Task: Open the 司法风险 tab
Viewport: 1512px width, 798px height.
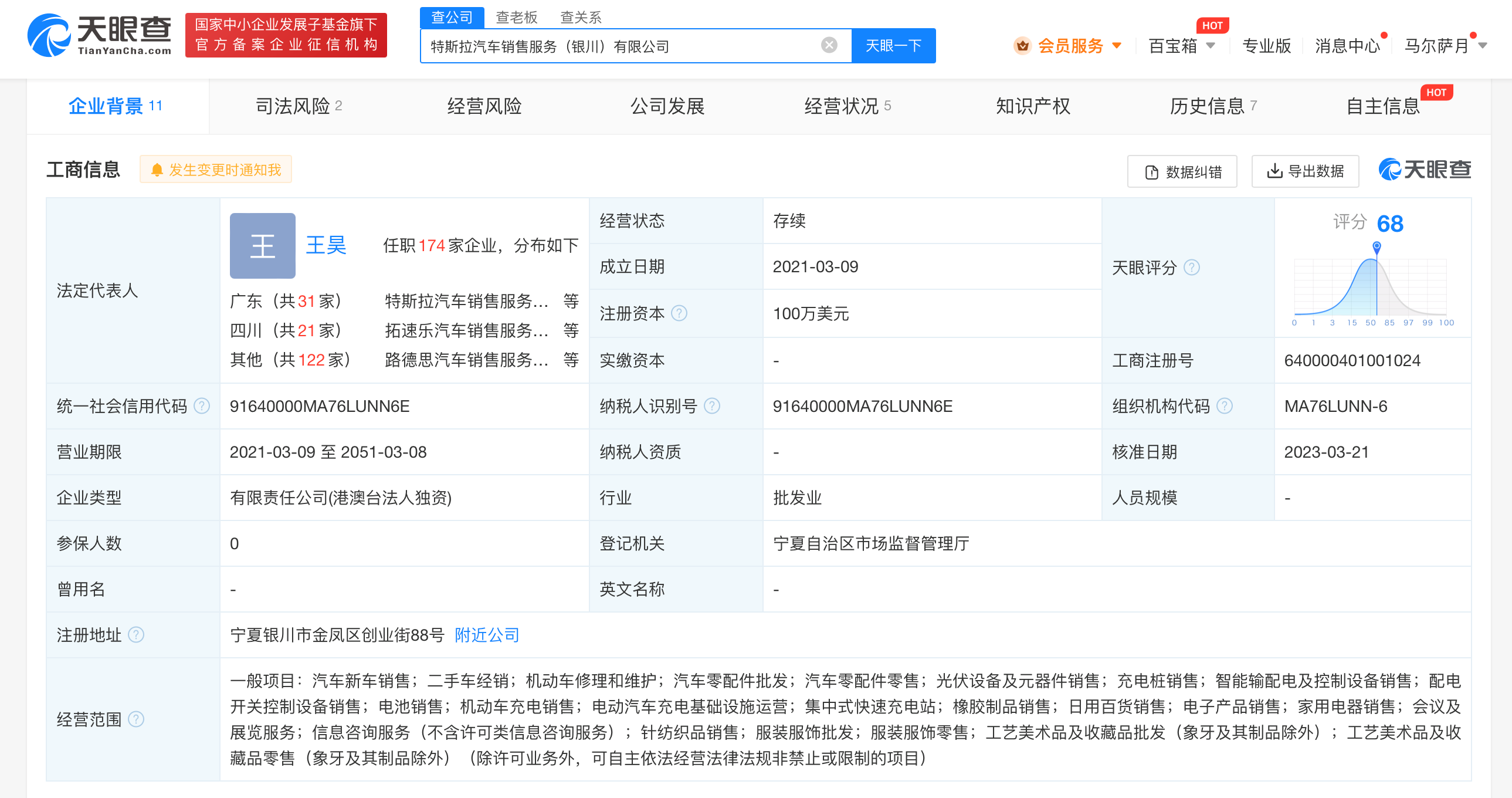Action: point(299,106)
